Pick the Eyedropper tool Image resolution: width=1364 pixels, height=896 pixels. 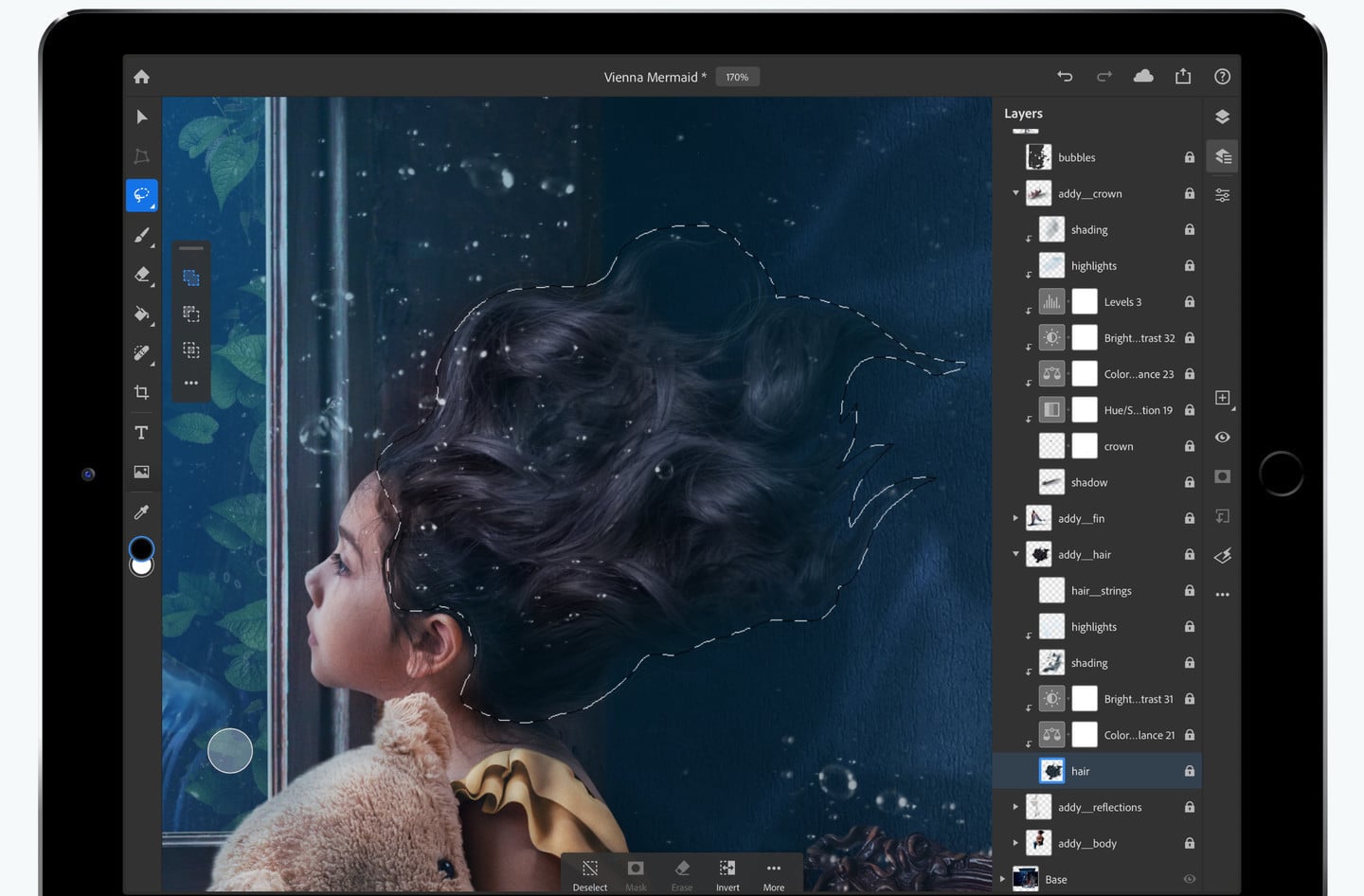point(141,511)
